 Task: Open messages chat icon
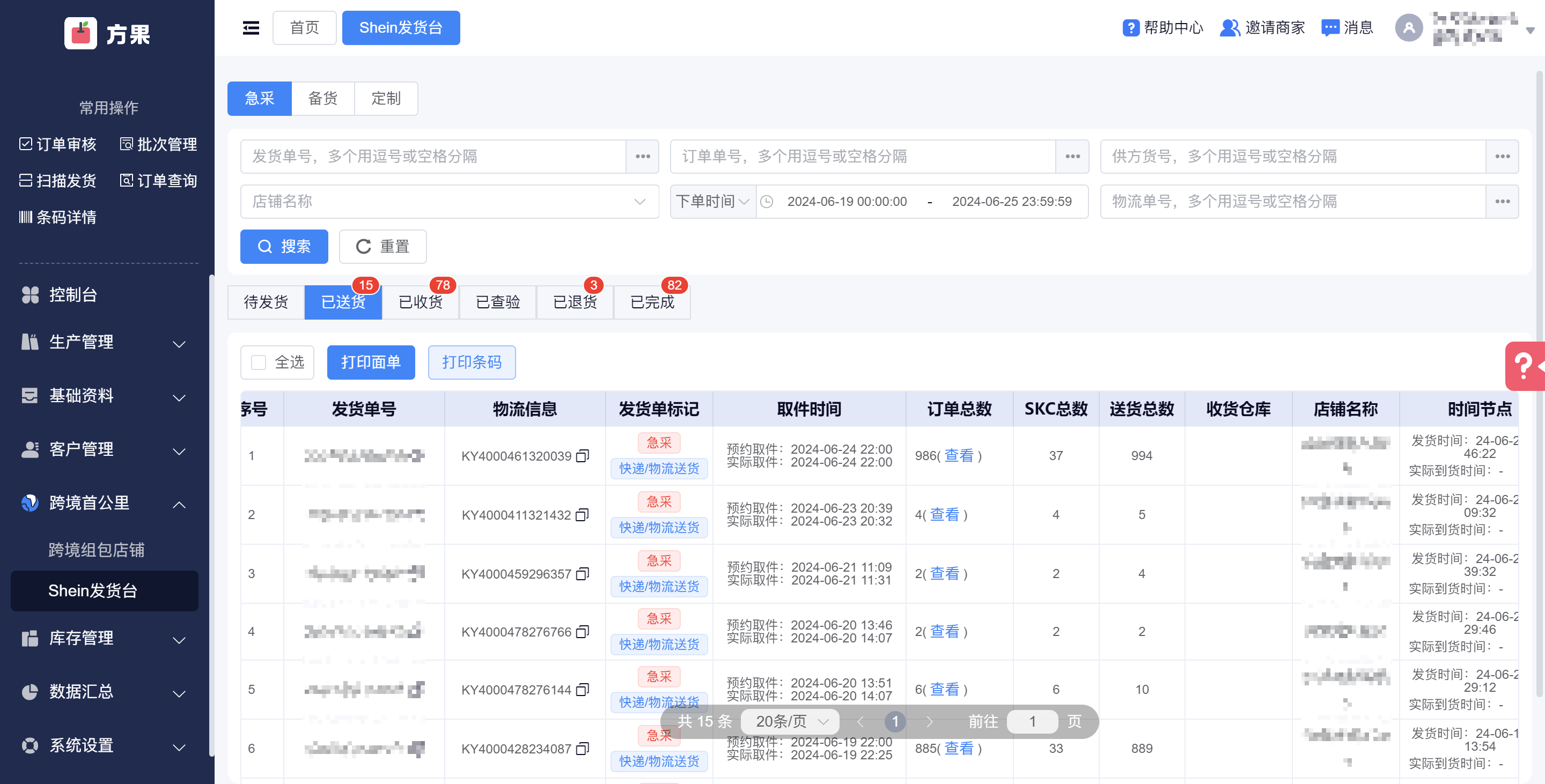[x=1330, y=27]
